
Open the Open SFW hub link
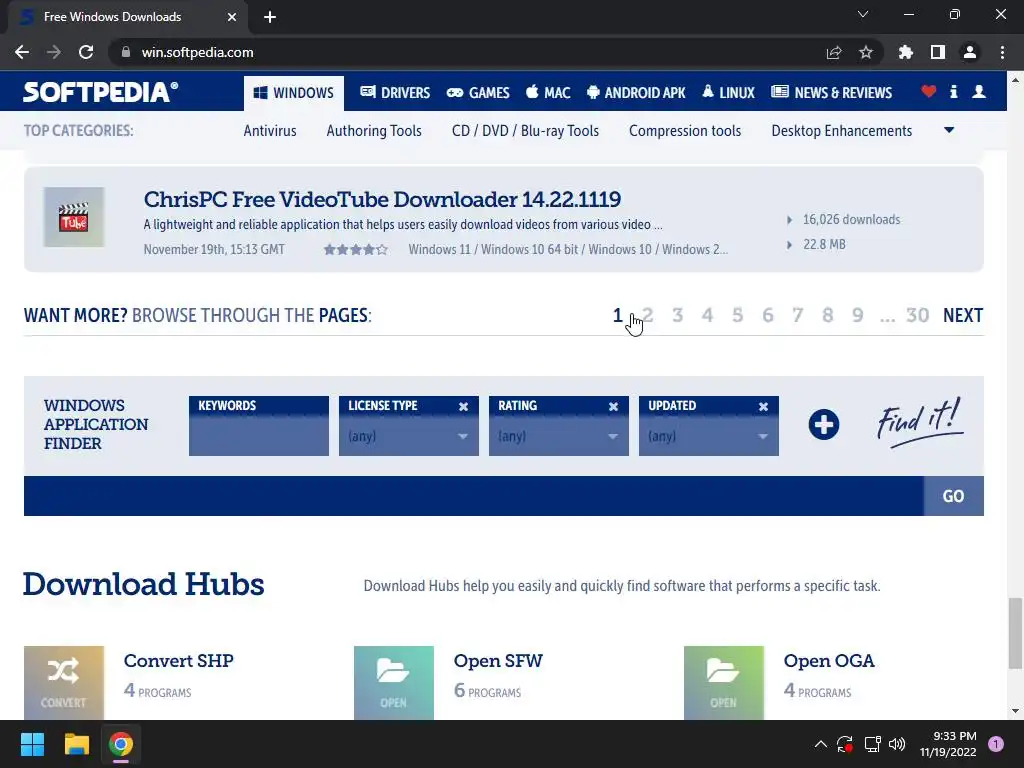tap(498, 660)
